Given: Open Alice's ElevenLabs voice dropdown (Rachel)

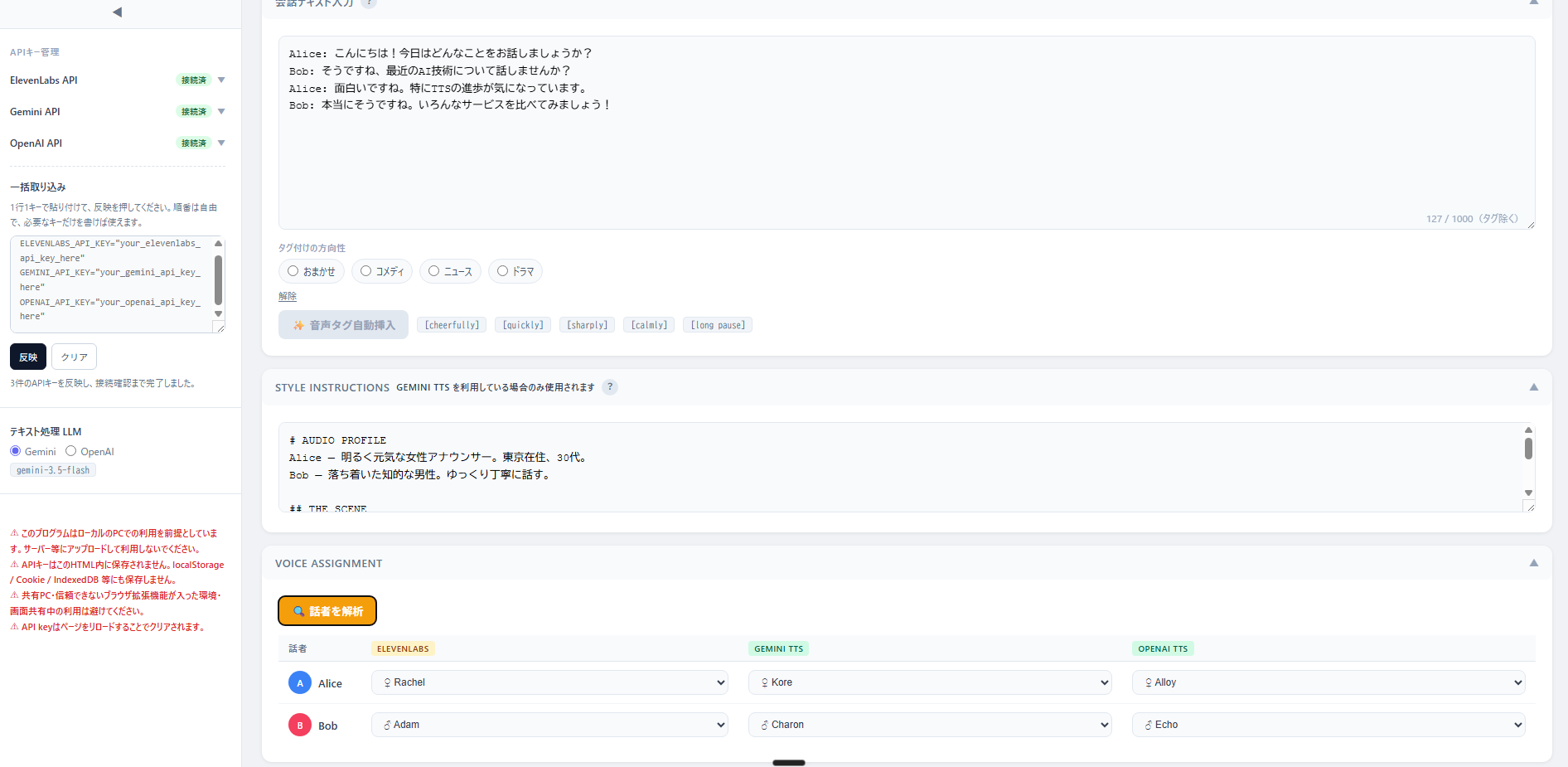Looking at the screenshot, I should (549, 682).
